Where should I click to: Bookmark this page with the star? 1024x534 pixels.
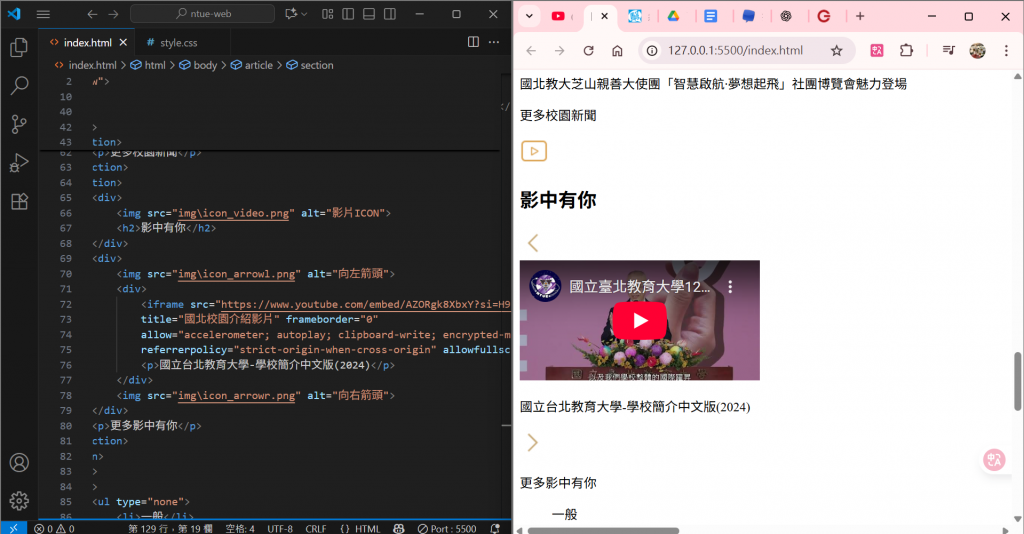837,50
